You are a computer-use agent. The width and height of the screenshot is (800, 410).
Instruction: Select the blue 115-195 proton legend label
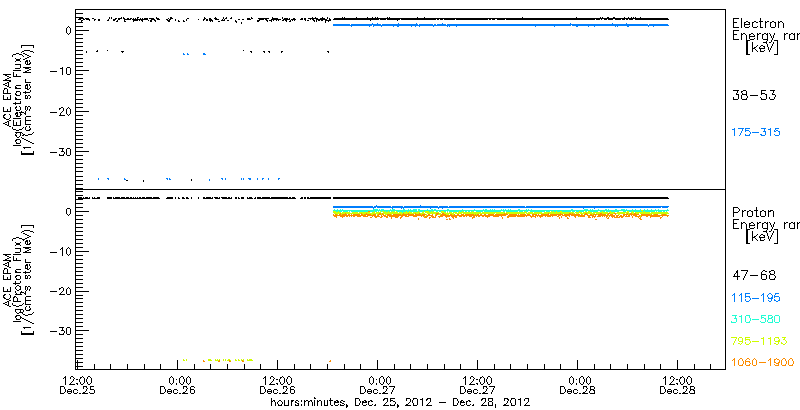click(x=756, y=298)
